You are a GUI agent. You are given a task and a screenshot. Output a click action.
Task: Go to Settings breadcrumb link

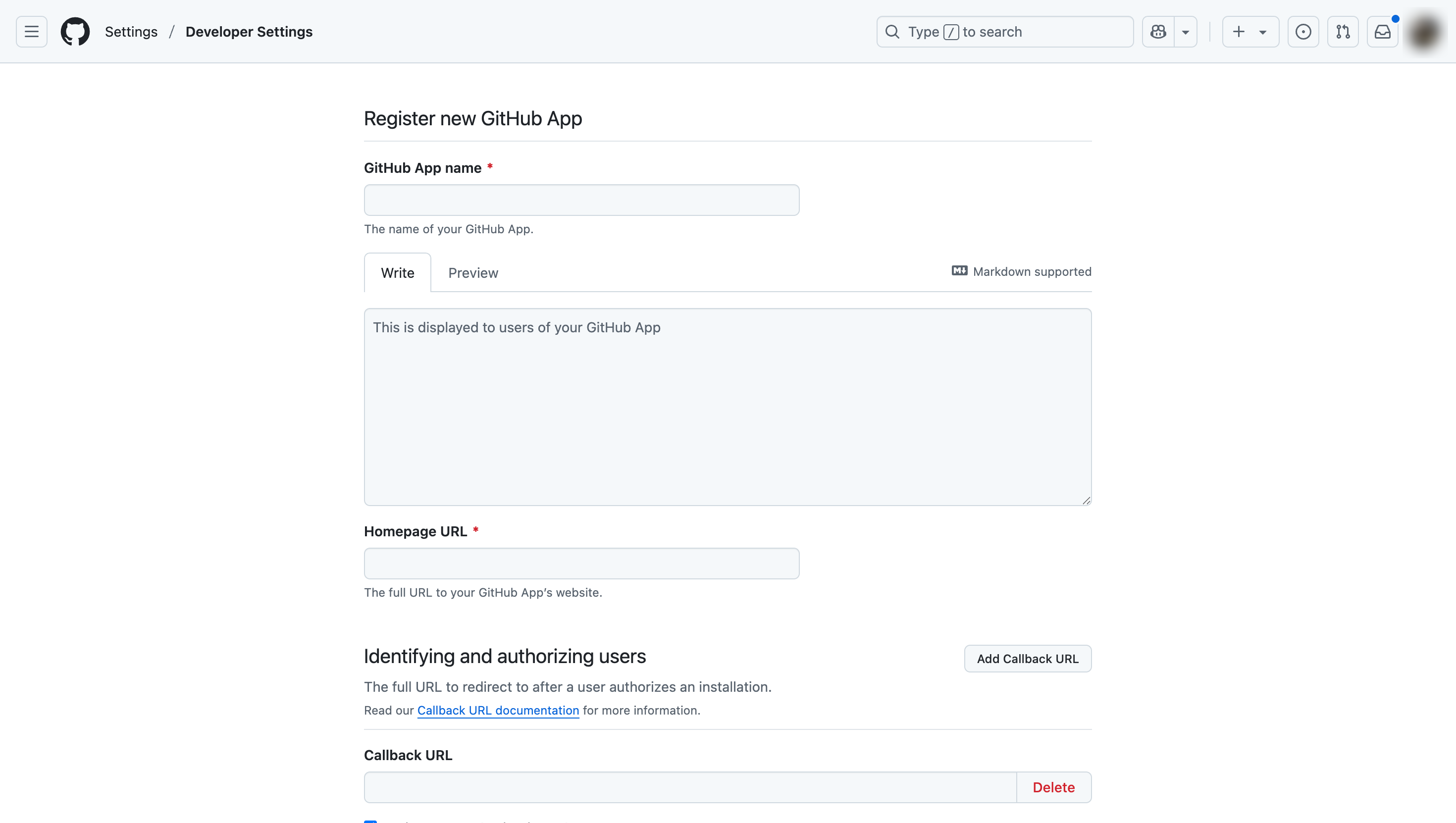pyautogui.click(x=131, y=32)
